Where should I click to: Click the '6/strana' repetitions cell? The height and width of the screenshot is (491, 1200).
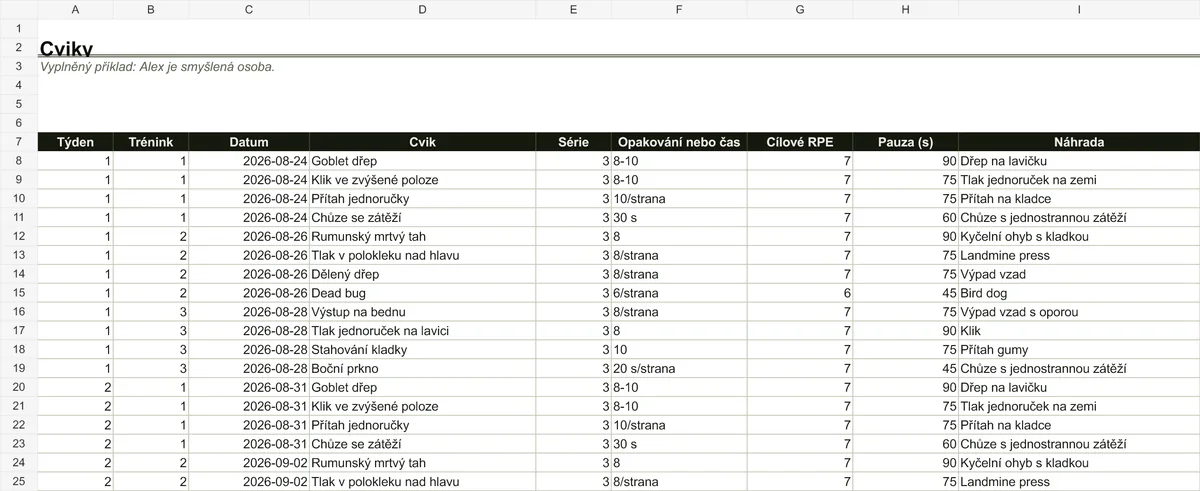[x=679, y=293]
